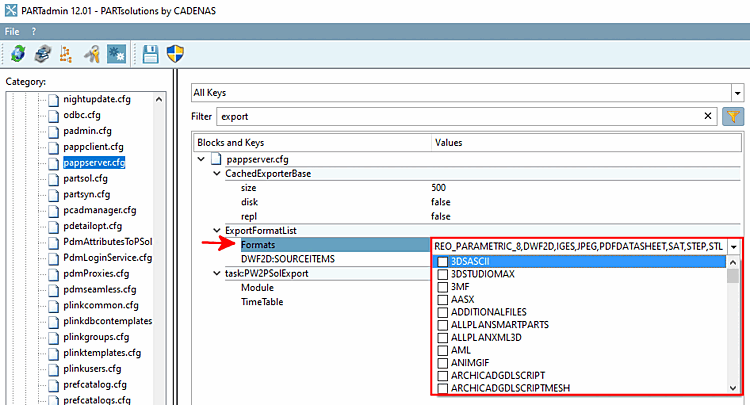Open the index administration books icon
Screen dimensions: 750x405
pos(43,54)
